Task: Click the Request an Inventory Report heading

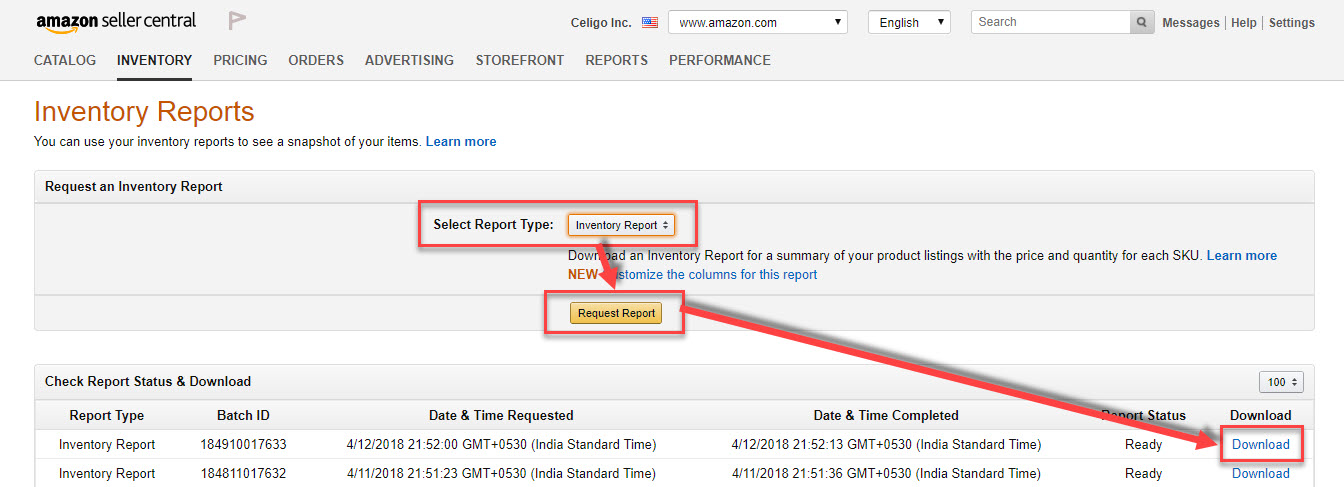Action: point(134,186)
